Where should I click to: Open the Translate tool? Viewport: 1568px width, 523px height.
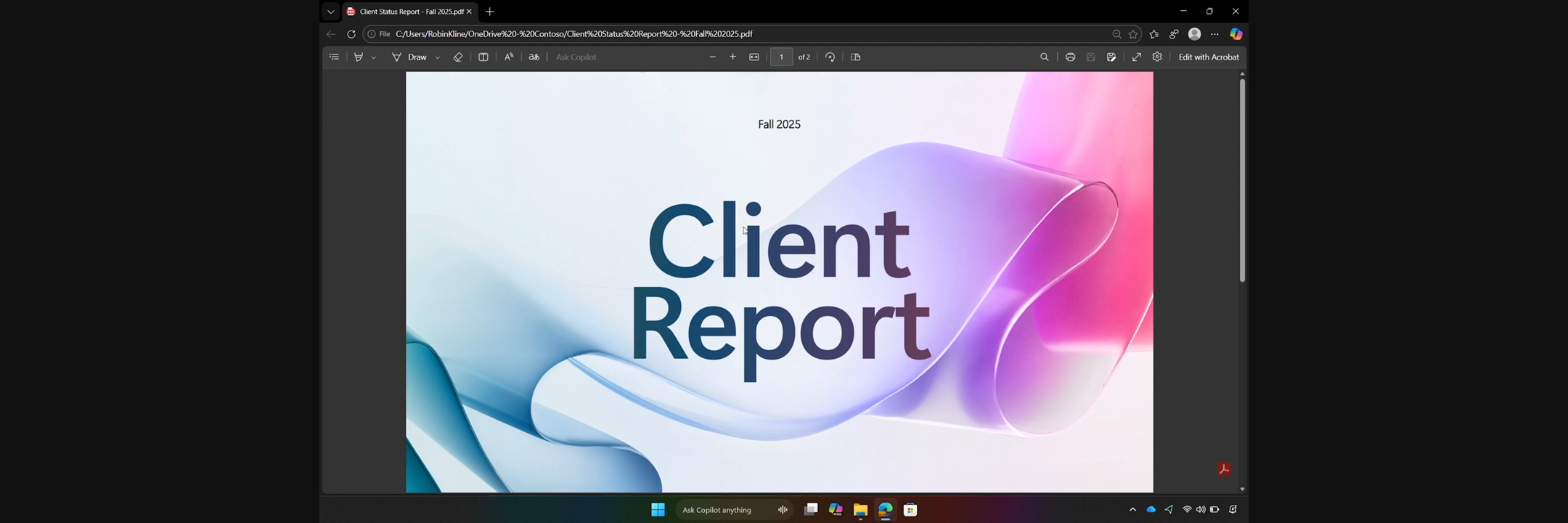534,57
